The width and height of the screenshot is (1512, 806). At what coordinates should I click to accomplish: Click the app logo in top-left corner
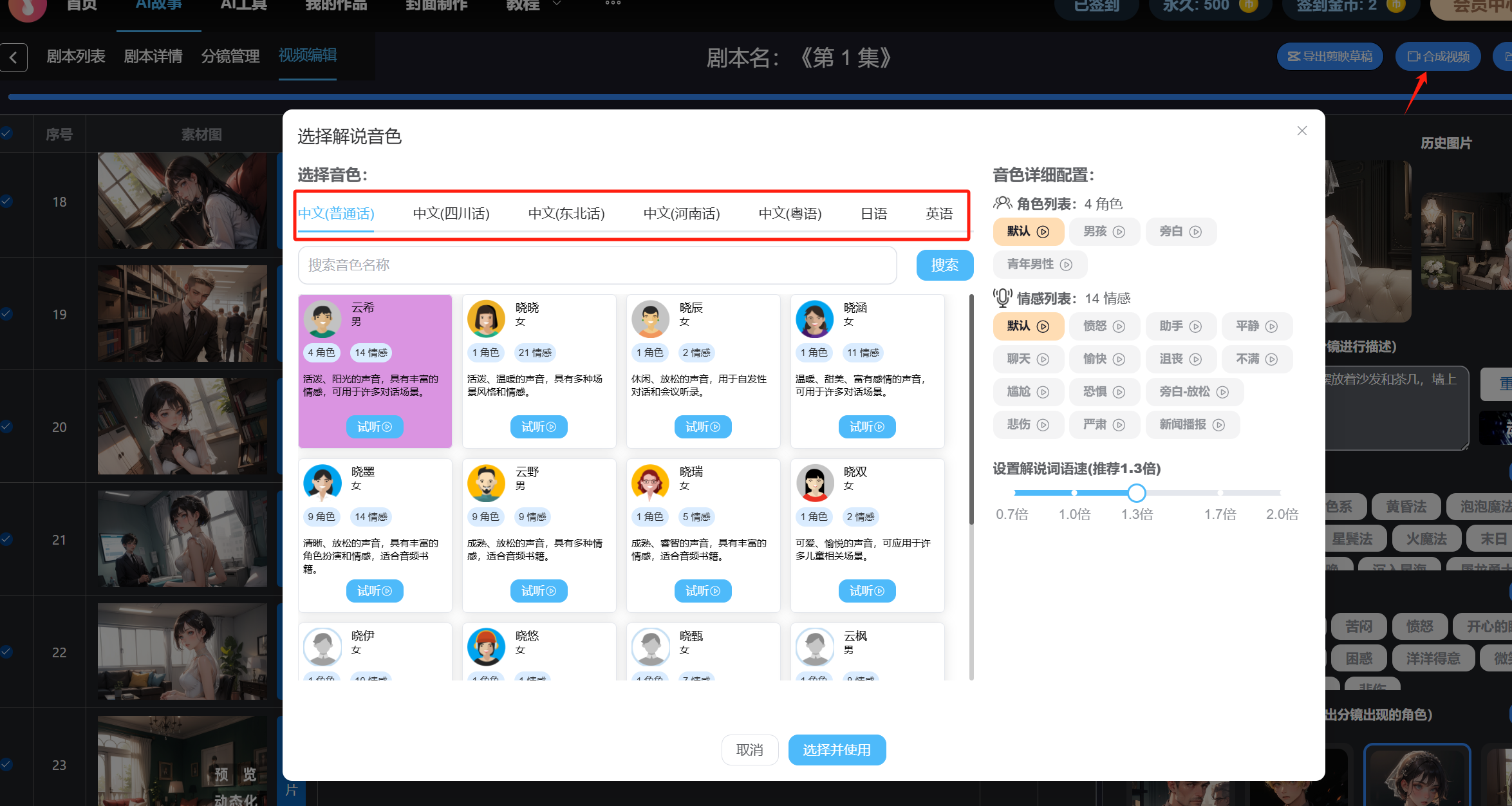coord(27,8)
